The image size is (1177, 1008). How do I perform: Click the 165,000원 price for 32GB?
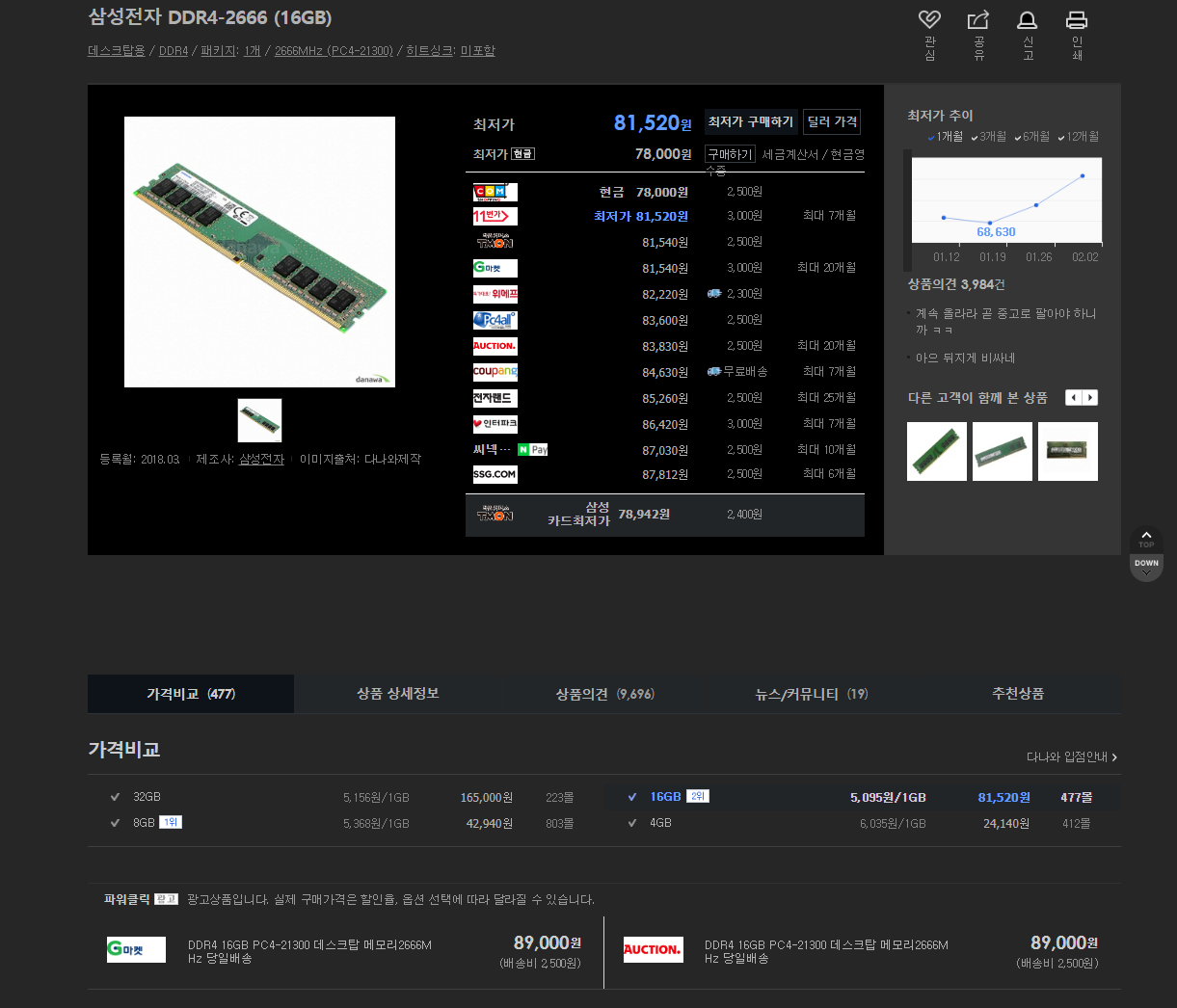[487, 798]
